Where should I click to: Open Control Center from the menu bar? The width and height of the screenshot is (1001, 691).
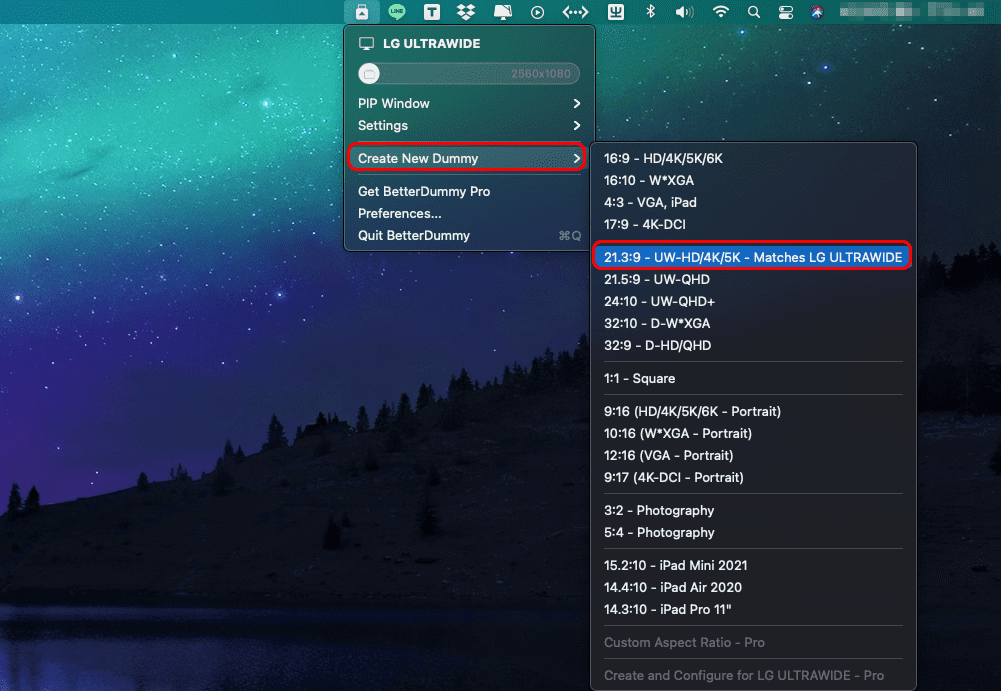[x=786, y=12]
